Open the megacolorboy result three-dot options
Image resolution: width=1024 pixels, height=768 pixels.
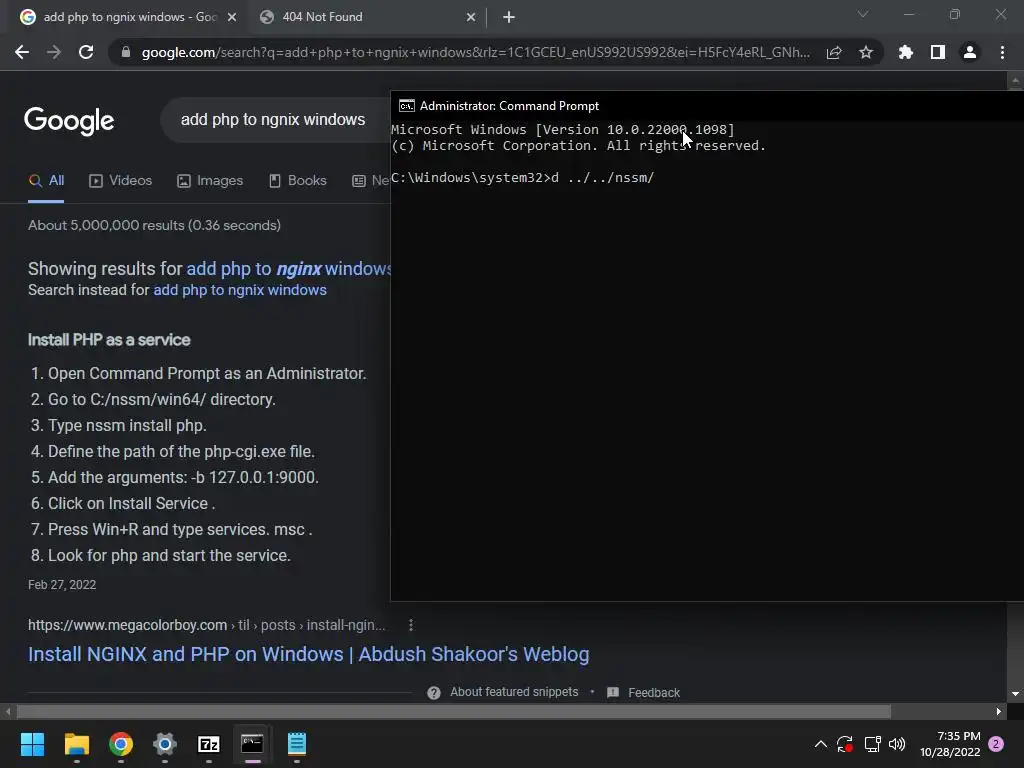coord(411,625)
